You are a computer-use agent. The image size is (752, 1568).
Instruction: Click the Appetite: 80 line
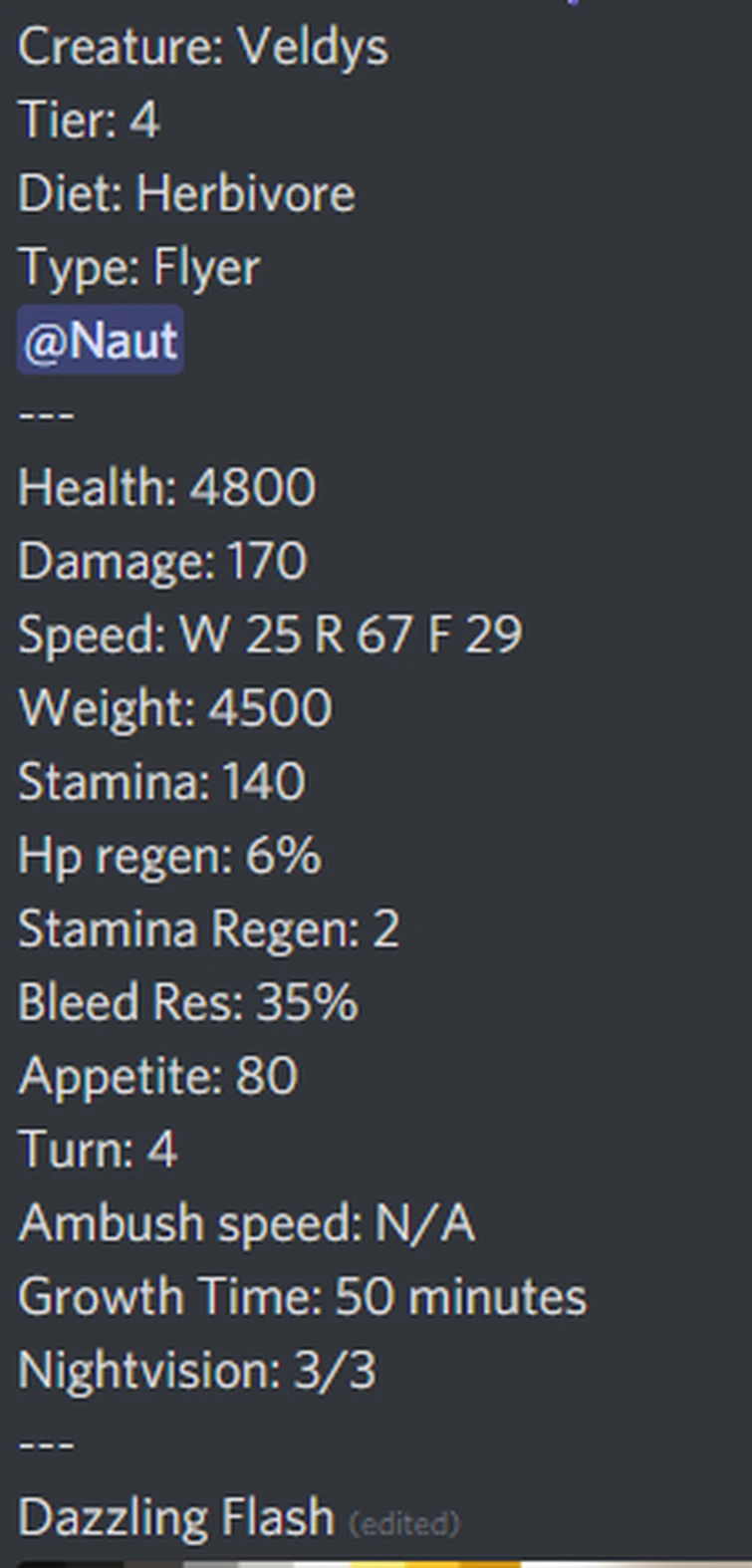[x=157, y=1077]
